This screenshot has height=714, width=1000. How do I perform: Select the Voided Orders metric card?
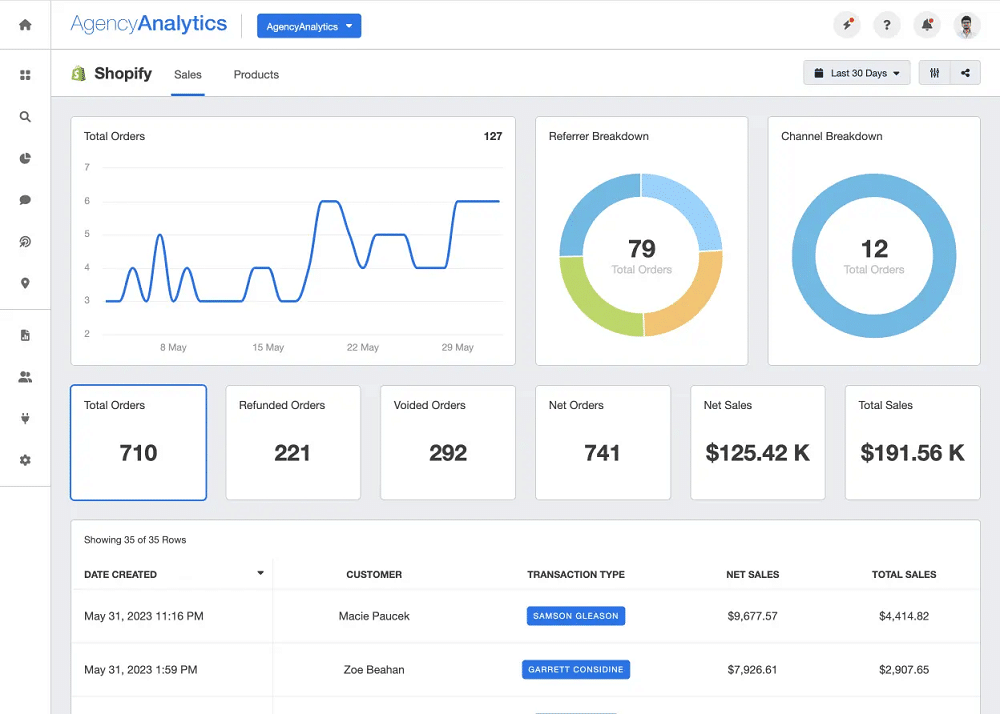tap(447, 442)
